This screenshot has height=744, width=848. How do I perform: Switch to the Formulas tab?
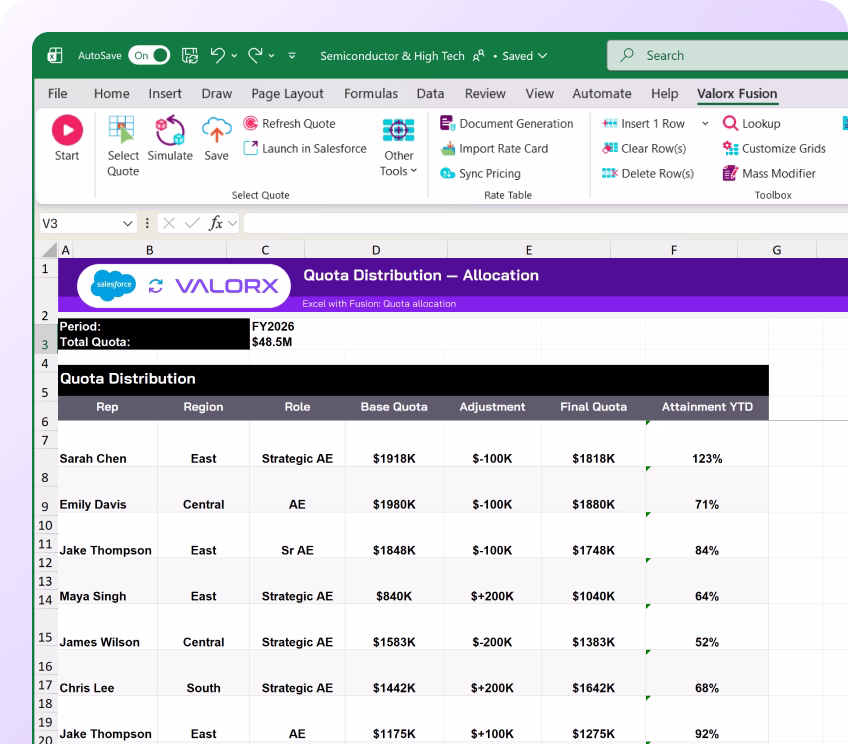tap(371, 94)
